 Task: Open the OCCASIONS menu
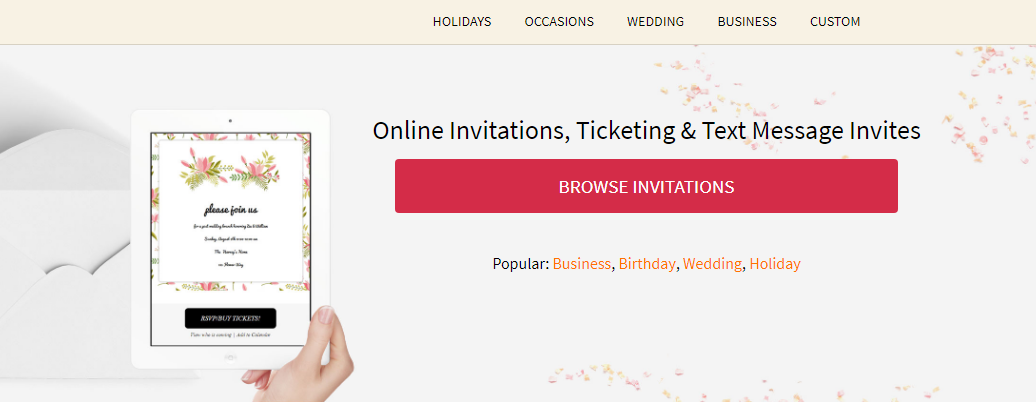[x=559, y=22]
